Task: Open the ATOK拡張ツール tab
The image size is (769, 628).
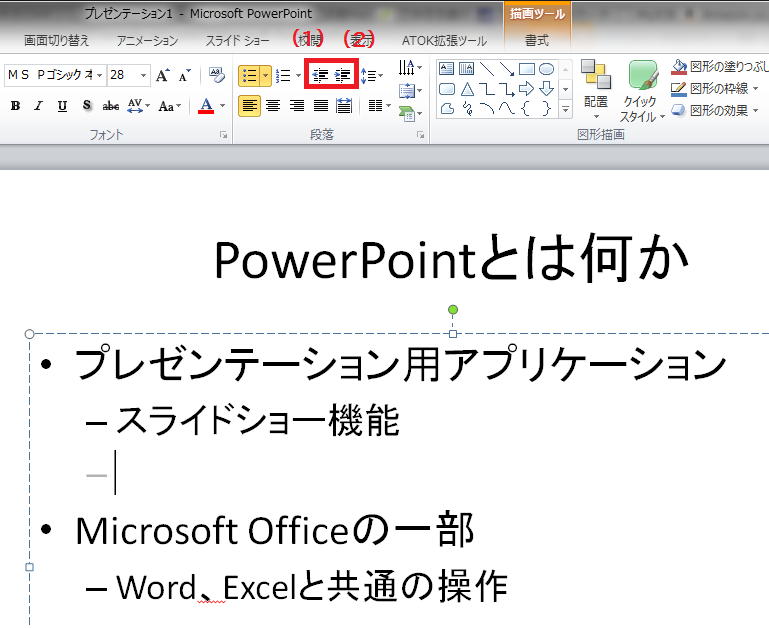Action: point(444,40)
